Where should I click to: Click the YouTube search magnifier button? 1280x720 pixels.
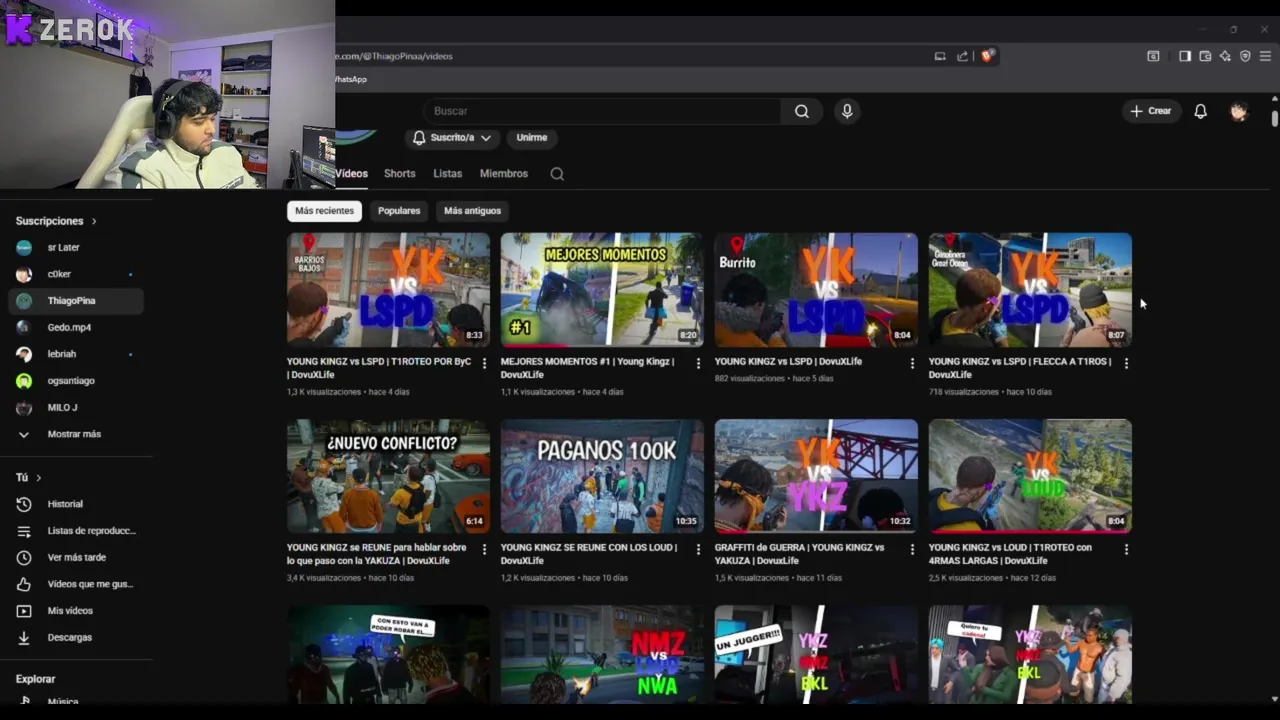tap(802, 111)
